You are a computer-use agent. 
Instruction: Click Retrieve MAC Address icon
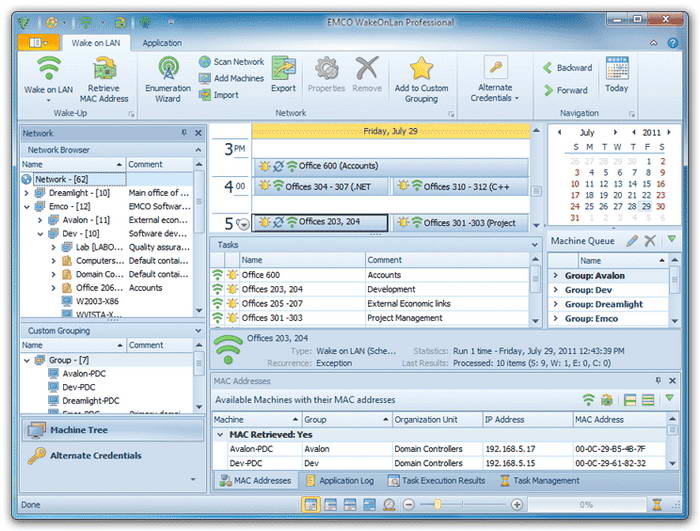coord(105,70)
